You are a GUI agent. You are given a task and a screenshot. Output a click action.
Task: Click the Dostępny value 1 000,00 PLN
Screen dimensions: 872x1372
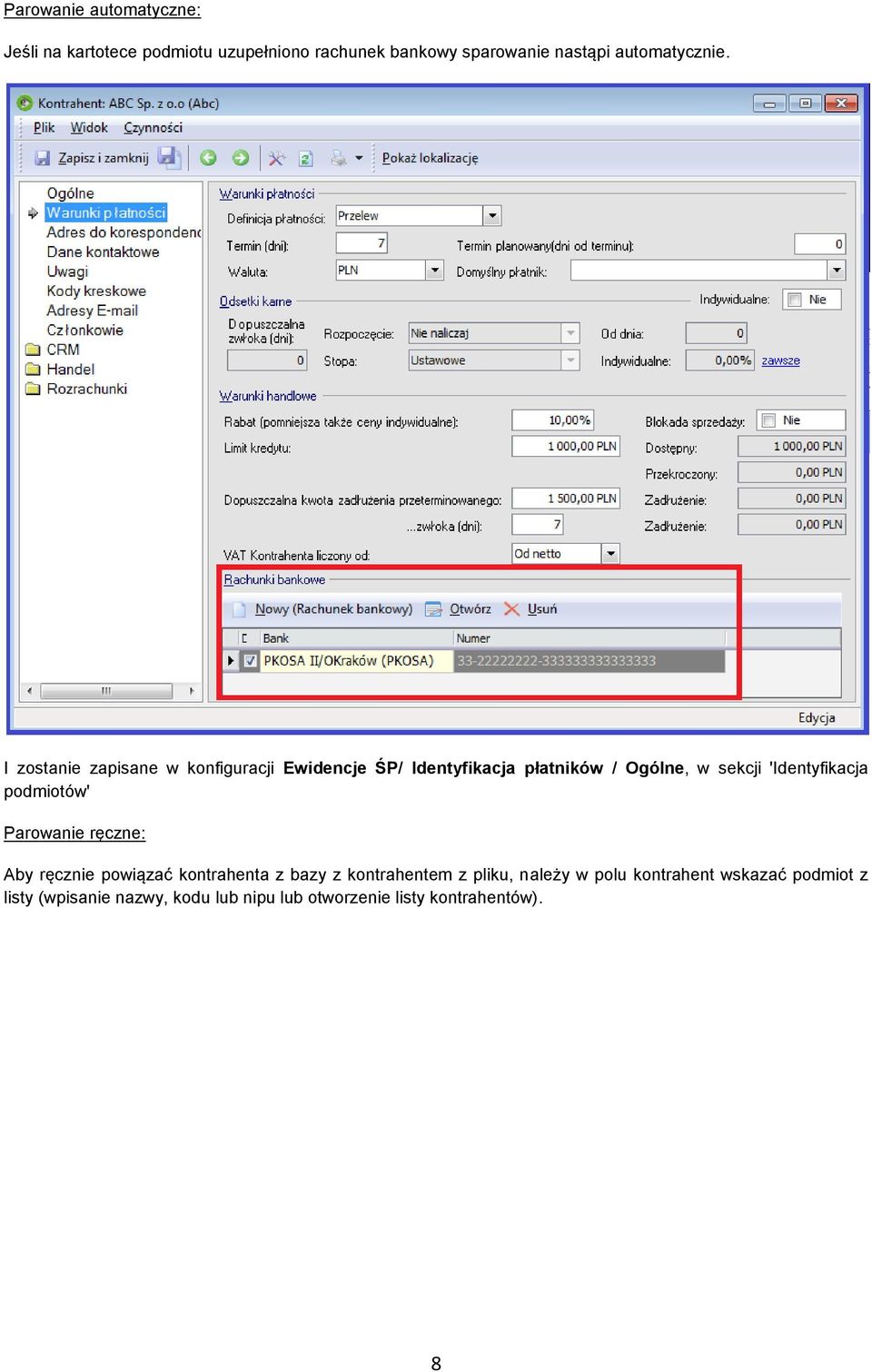tap(792, 447)
